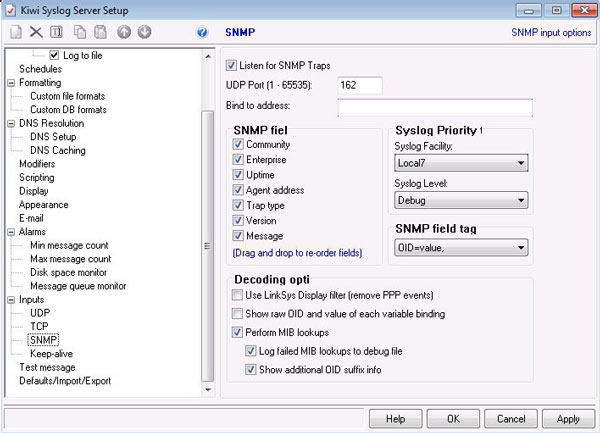The height and width of the screenshot is (433, 600).
Task: Toggle the Listen for SNMP Traps checkbox
Action: tap(232, 66)
